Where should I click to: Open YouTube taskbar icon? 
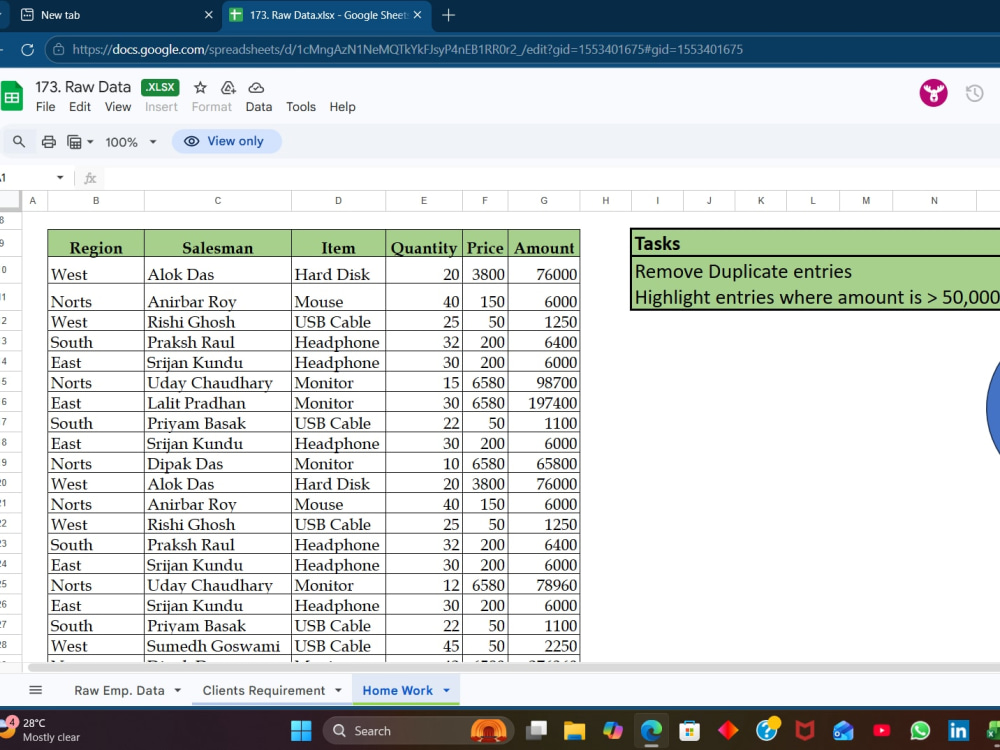point(882,731)
